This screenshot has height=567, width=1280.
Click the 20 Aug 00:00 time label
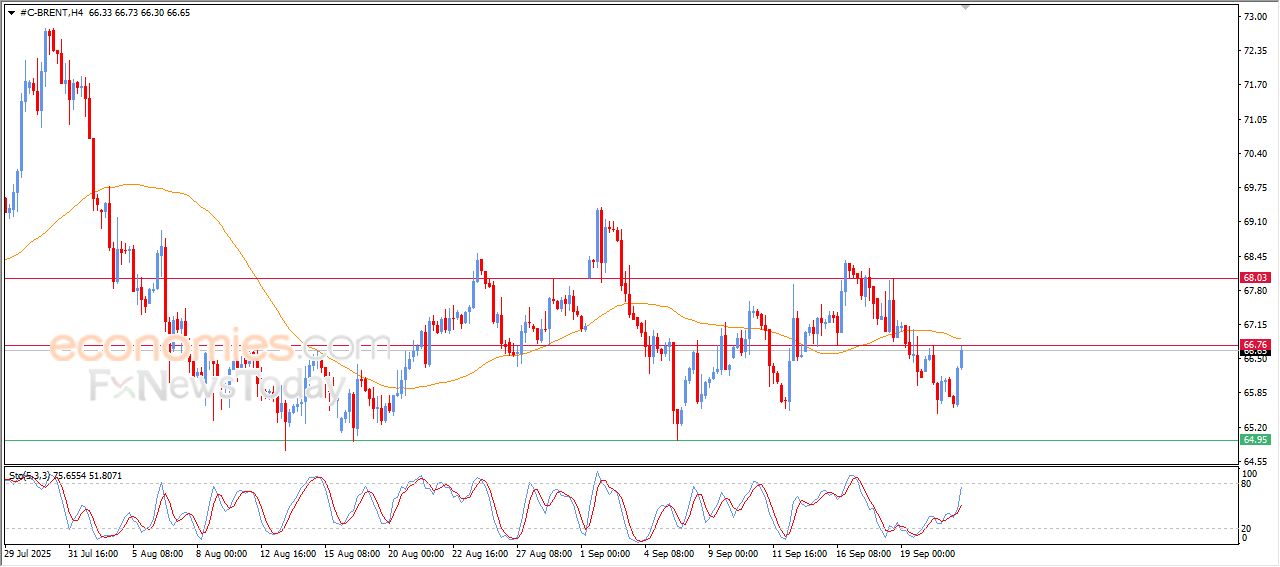coord(415,552)
